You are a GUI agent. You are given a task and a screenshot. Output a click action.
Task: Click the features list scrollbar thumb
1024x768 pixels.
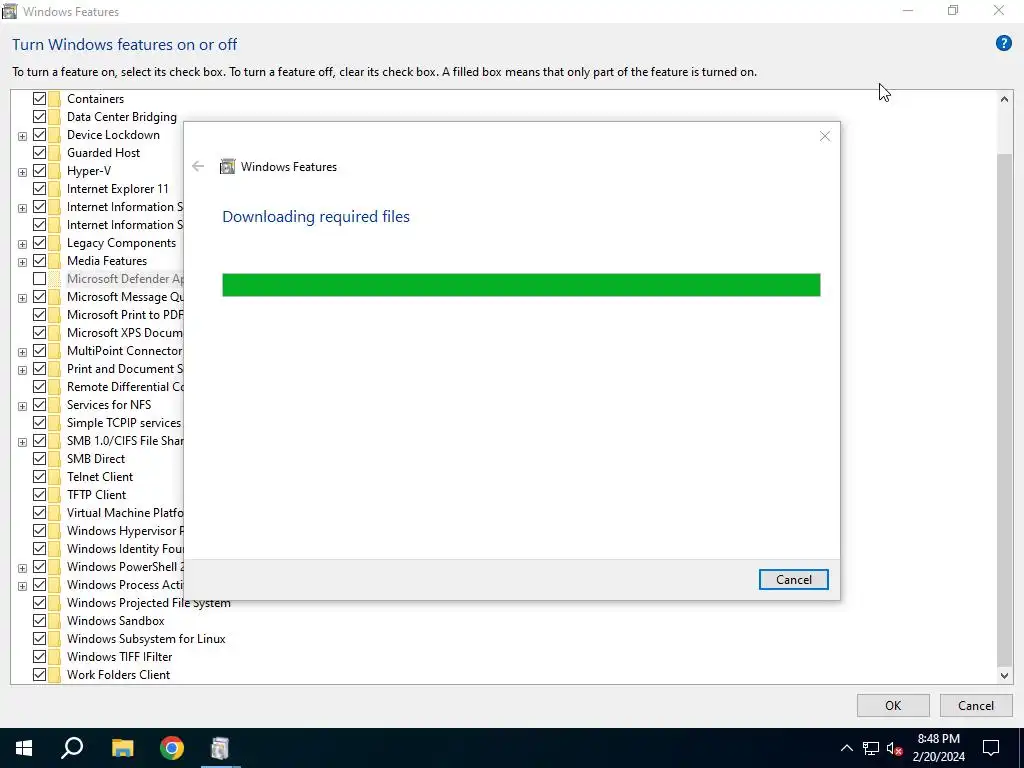pyautogui.click(x=1004, y=408)
